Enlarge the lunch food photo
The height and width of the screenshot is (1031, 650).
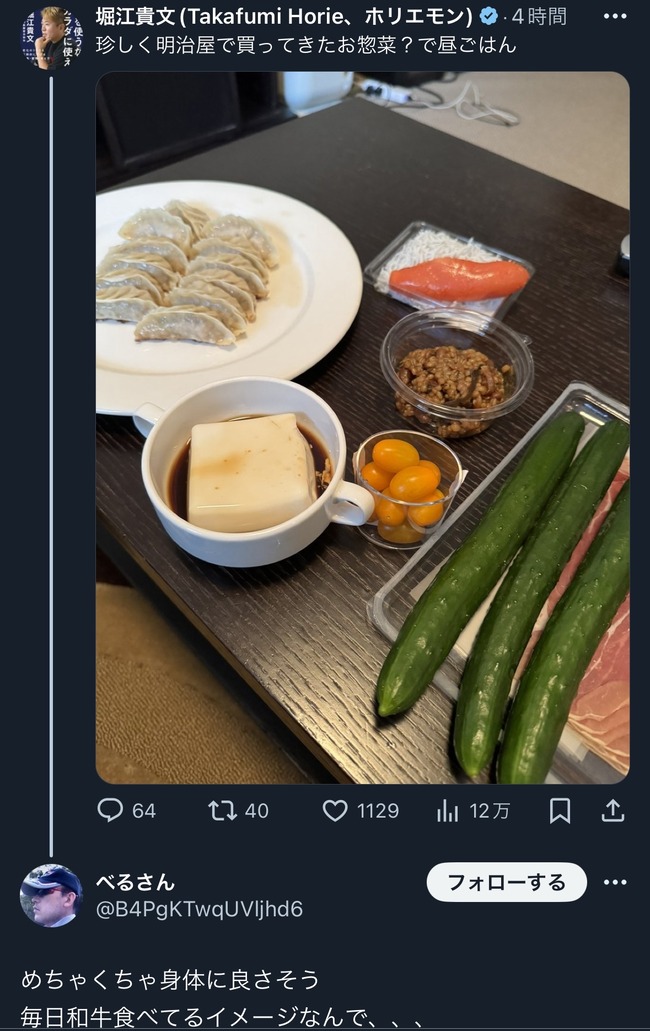362,427
